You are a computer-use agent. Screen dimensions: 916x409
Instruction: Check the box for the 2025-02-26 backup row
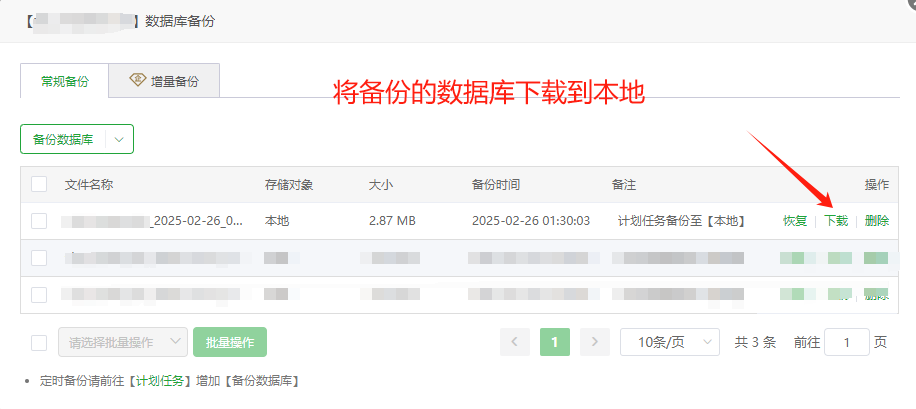39,221
